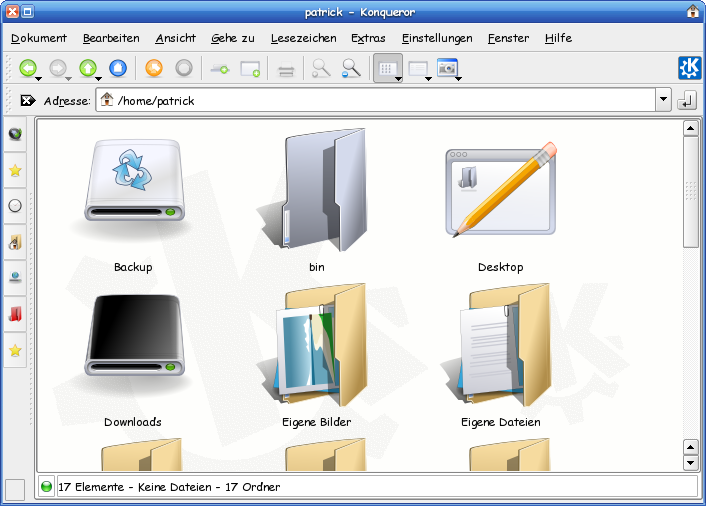Image resolution: width=706 pixels, height=506 pixels.
Task: Go up one folder with the Up arrow
Action: pos(88,68)
